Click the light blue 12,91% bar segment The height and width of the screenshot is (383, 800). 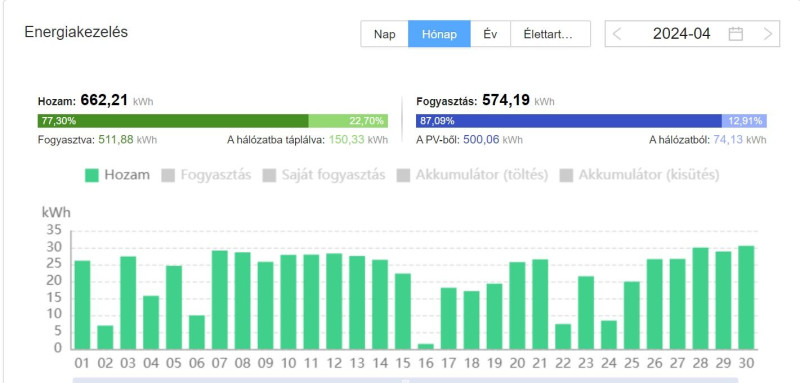[x=744, y=121]
